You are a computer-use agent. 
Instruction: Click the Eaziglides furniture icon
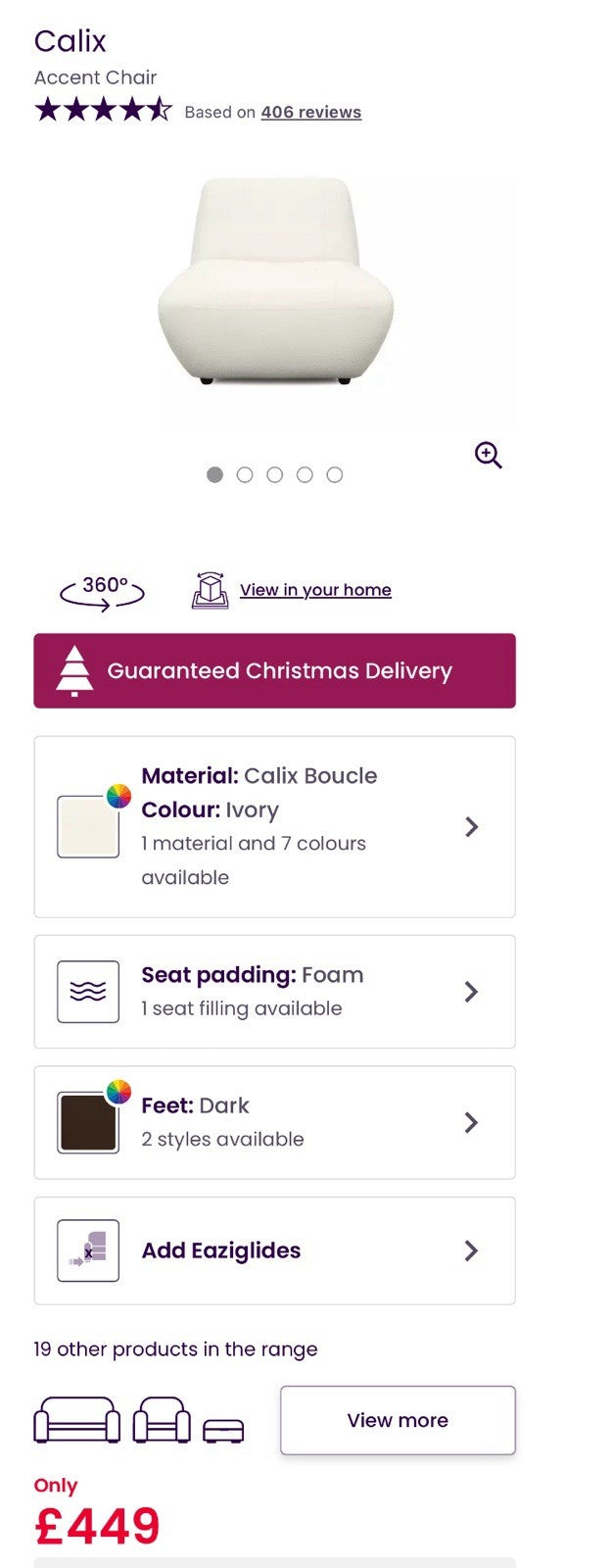pyautogui.click(x=88, y=1250)
